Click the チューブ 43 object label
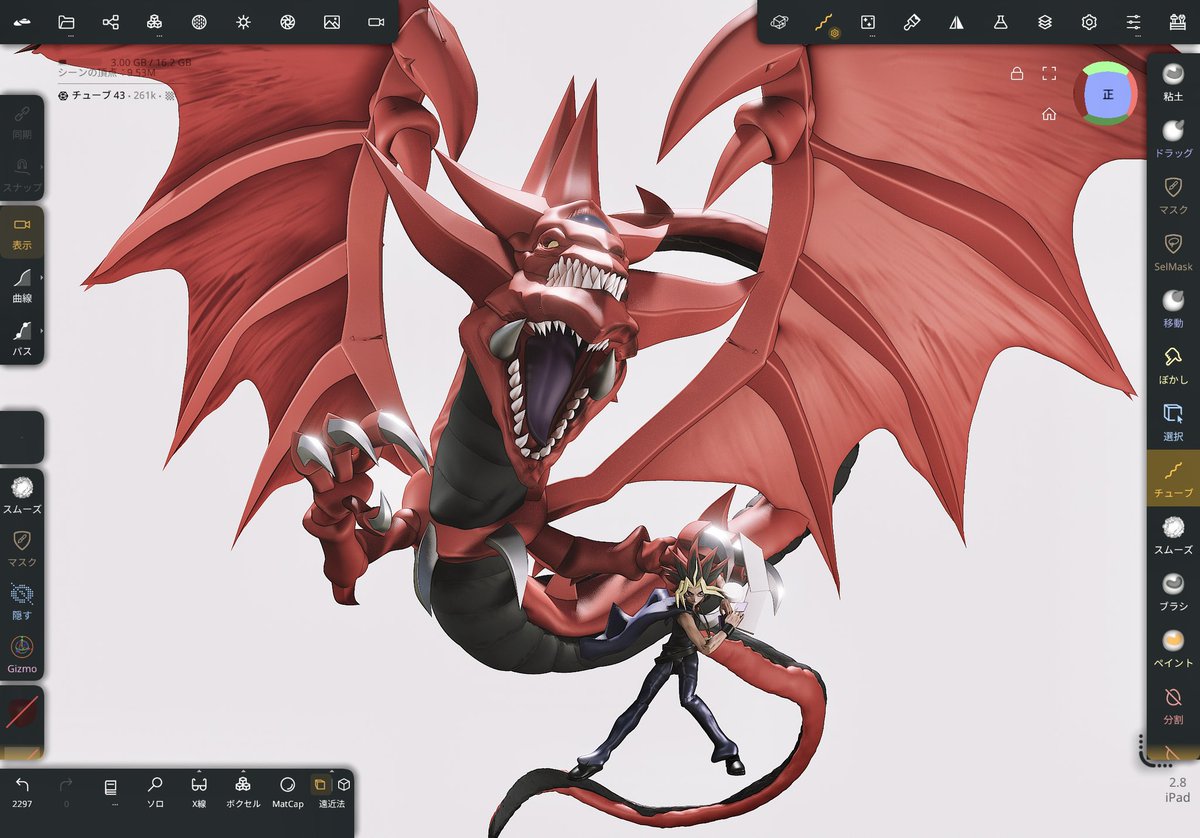The height and width of the screenshot is (838, 1200). [98, 95]
